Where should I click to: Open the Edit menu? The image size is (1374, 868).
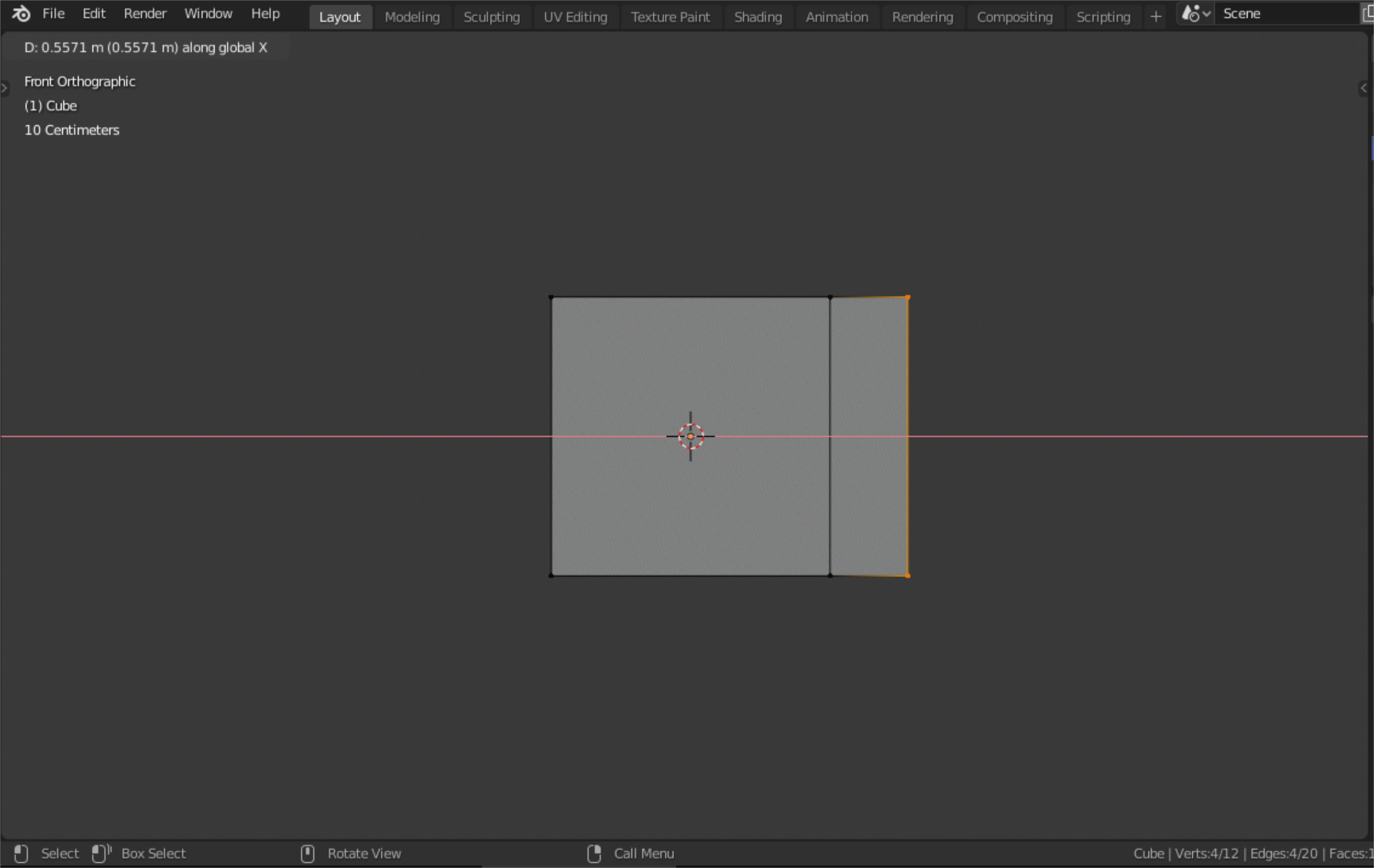pos(94,14)
